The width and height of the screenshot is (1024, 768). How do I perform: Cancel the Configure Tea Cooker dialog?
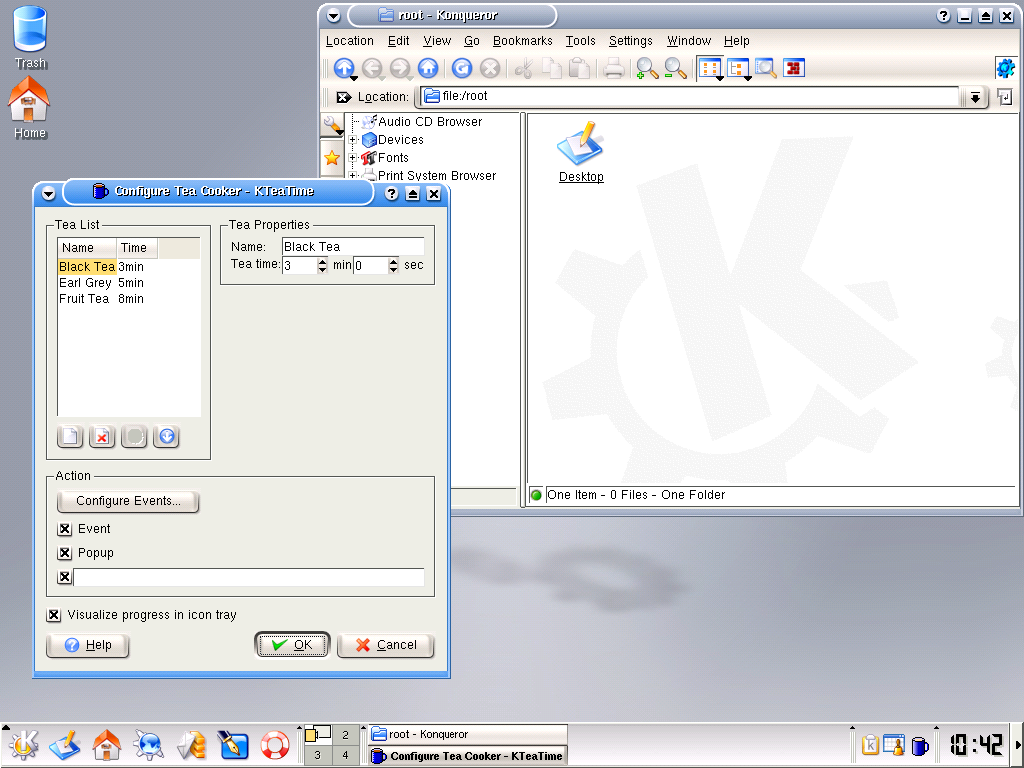[x=386, y=645]
